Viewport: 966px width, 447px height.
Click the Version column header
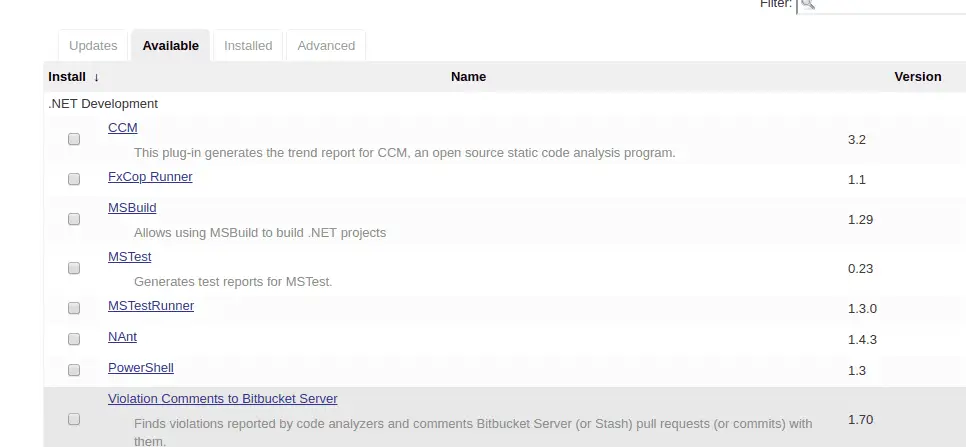917,77
